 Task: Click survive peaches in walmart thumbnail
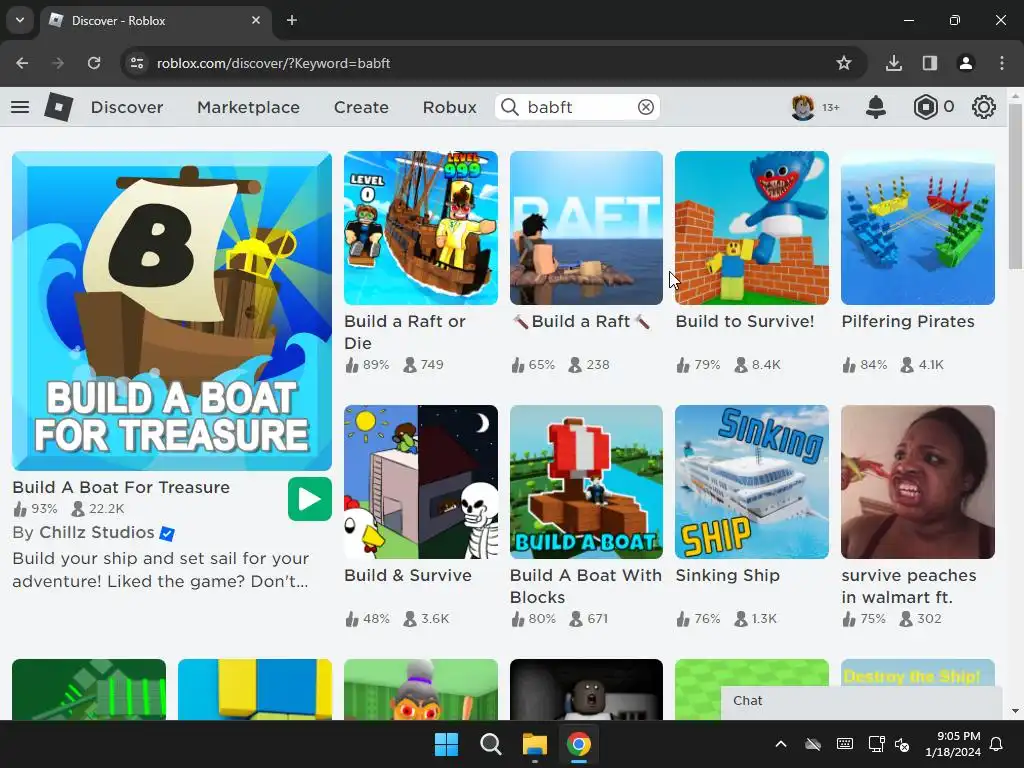point(918,482)
